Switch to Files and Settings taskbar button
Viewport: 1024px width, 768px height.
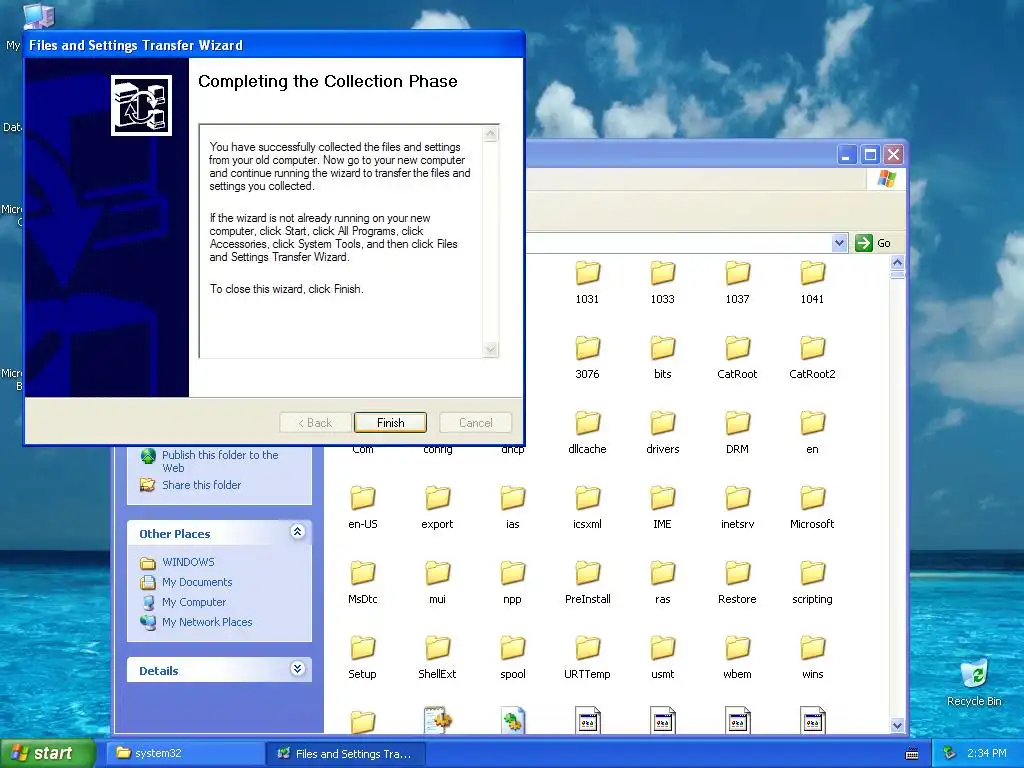click(x=345, y=754)
